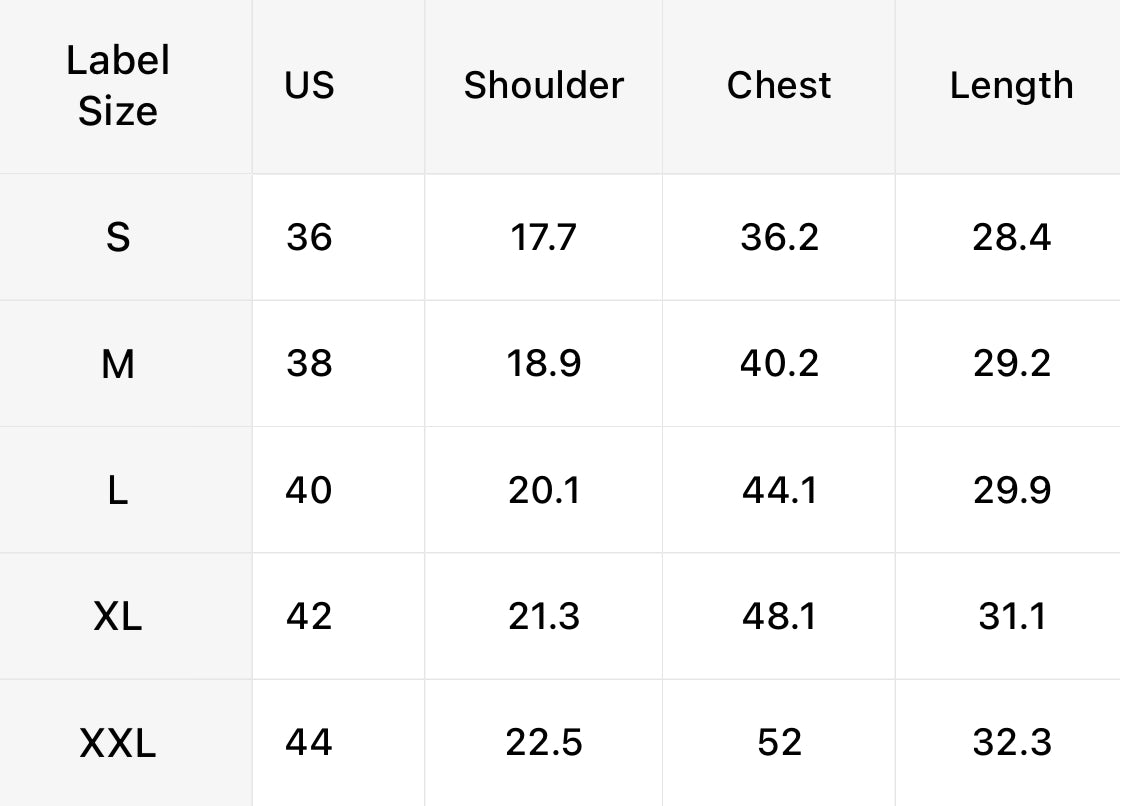Select the L size row label
Viewport: 1122px width, 806px height.
pos(118,490)
